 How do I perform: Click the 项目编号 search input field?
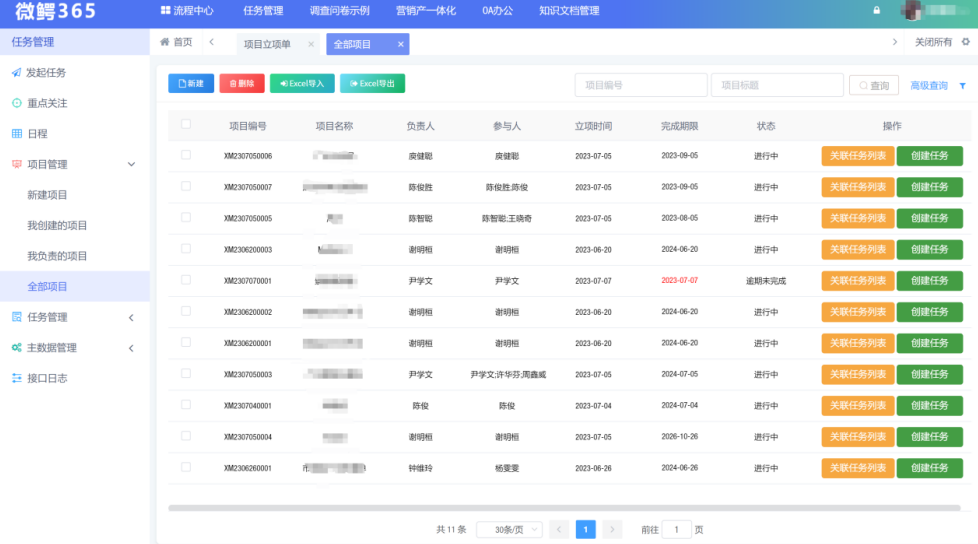(640, 86)
